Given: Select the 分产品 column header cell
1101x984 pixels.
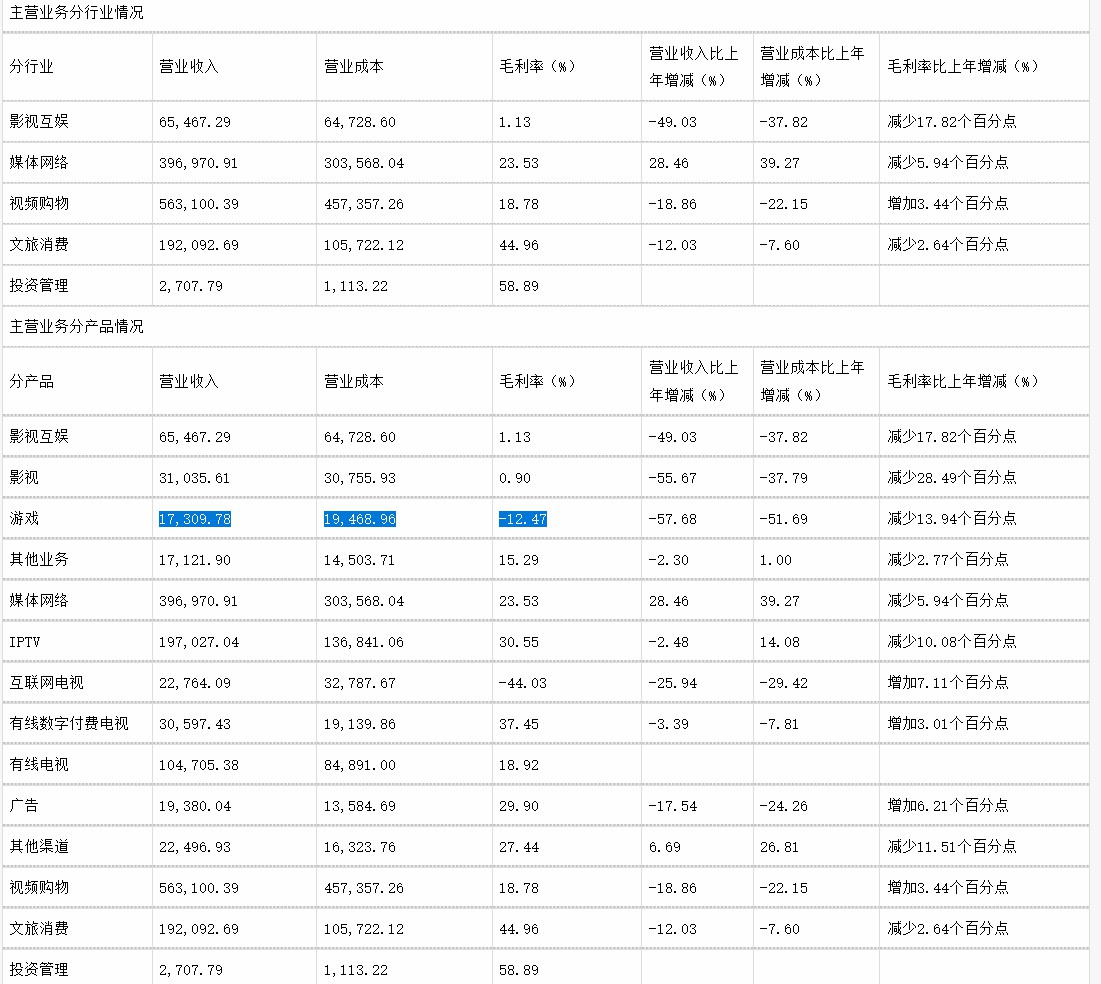Looking at the screenshot, I should click(x=32, y=381).
